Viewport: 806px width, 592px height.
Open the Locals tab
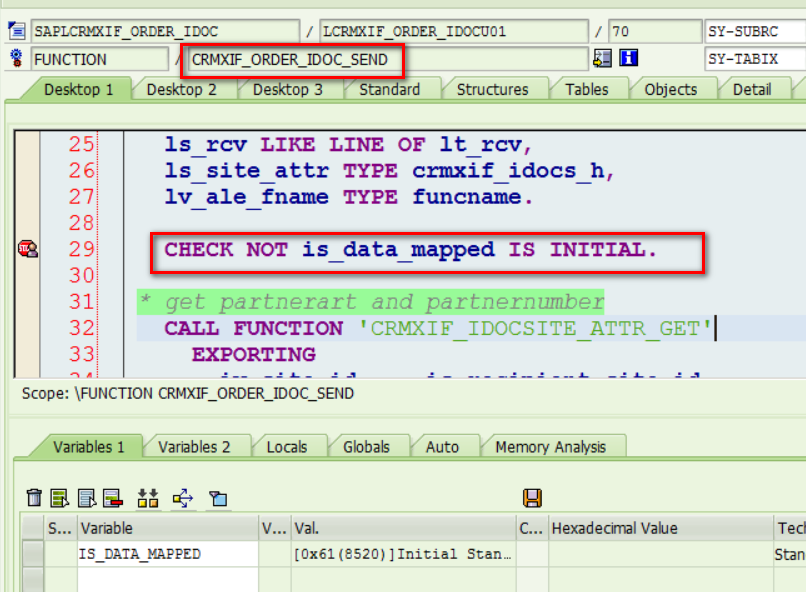(x=286, y=447)
